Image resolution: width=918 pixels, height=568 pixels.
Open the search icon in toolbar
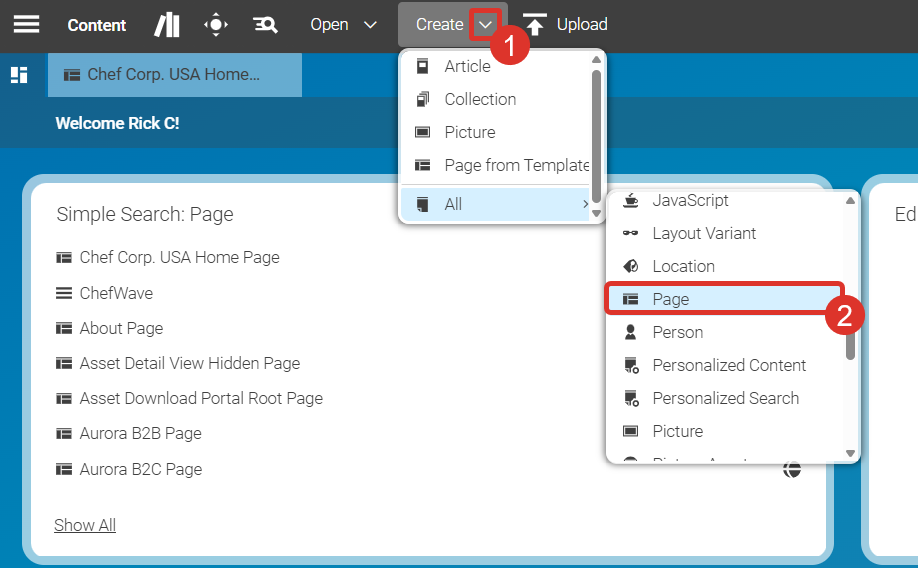(265, 24)
